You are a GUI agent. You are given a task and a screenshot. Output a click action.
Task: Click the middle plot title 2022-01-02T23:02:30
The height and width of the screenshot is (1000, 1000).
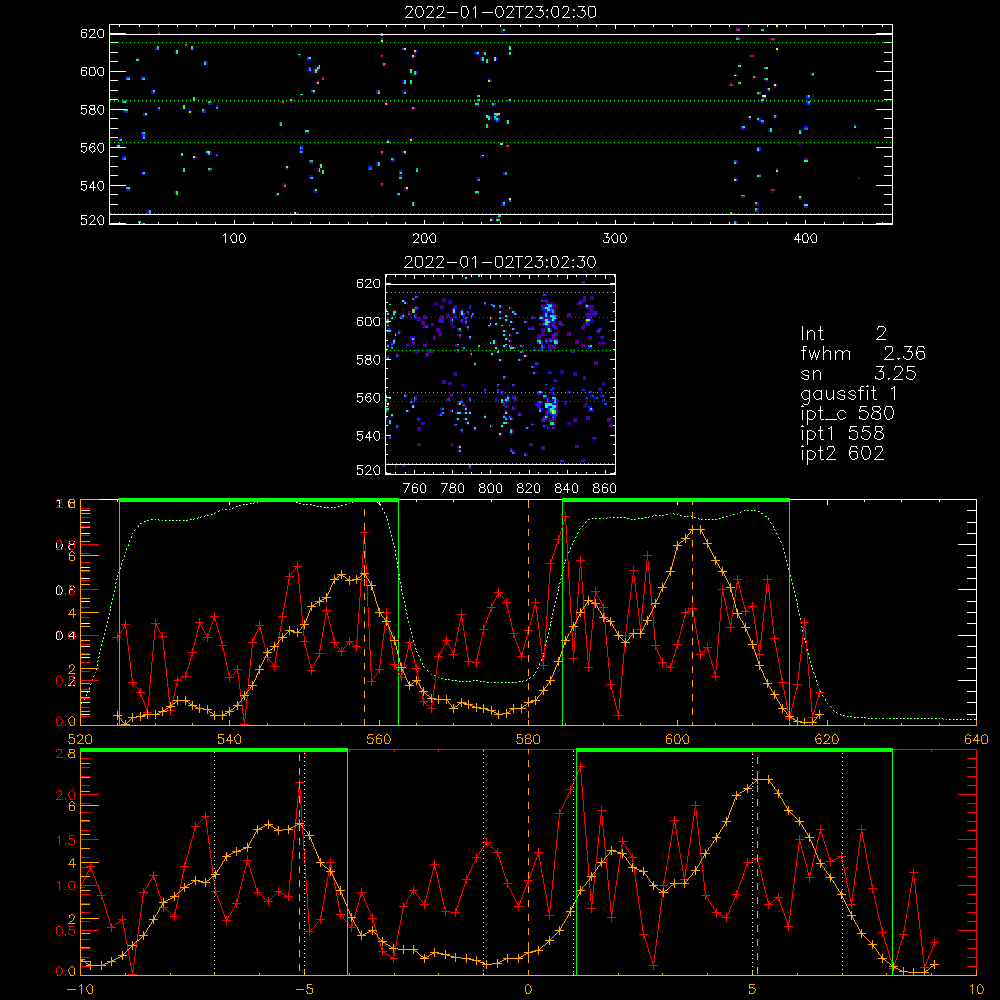[500, 262]
